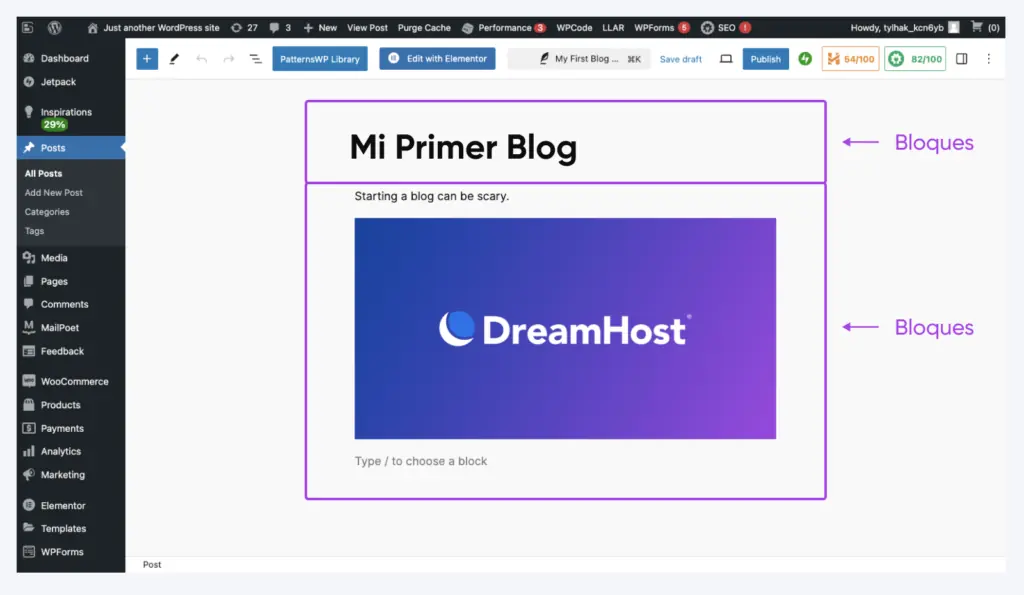Image resolution: width=1024 pixels, height=595 pixels.
Task: Click Save draft
Action: [x=680, y=59]
